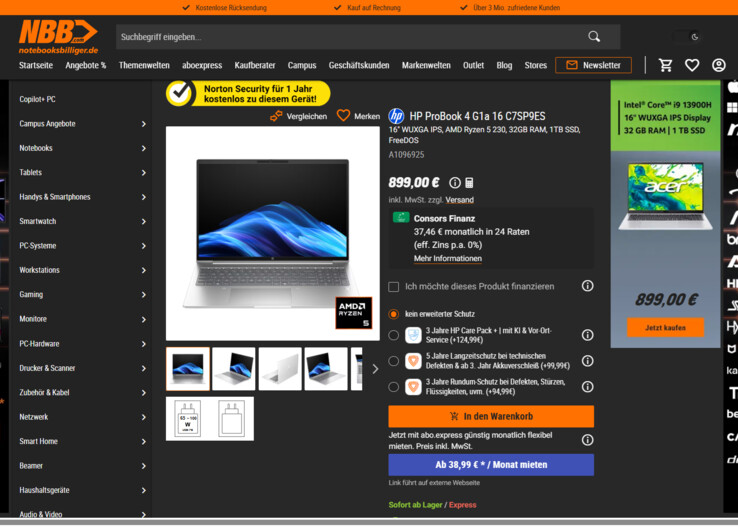Check 'Ich möchte dieses Produkt finanzieren'
The width and height of the screenshot is (738, 527).
tap(393, 287)
